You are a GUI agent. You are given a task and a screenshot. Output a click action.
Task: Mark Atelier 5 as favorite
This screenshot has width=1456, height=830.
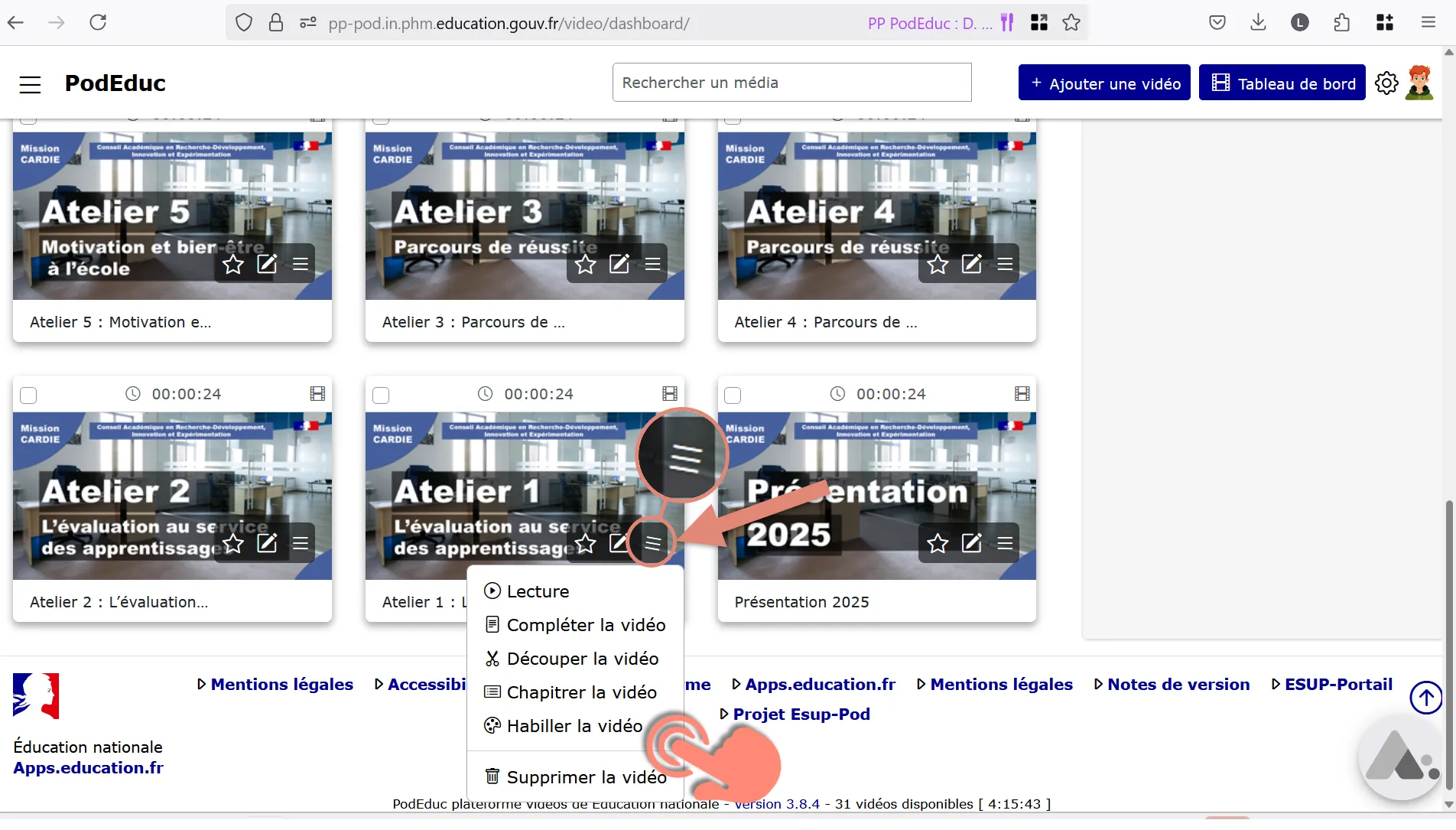click(x=233, y=265)
